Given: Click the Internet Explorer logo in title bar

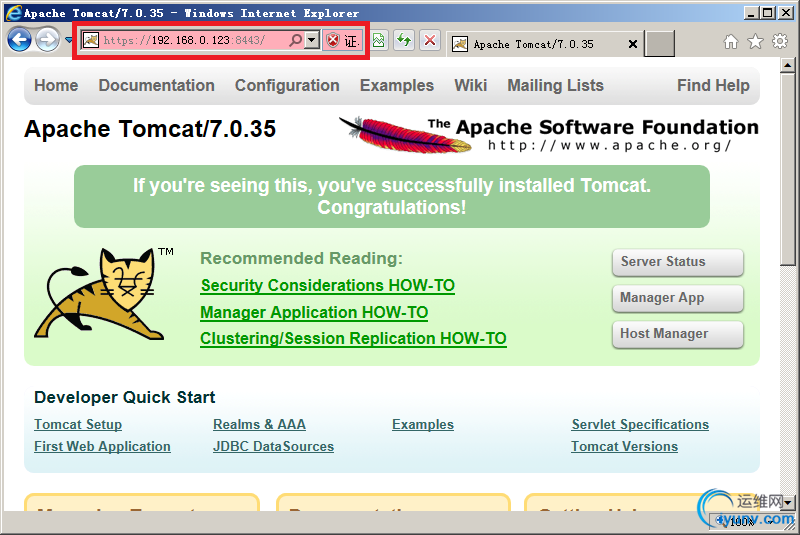Looking at the screenshot, I should tap(13, 13).
